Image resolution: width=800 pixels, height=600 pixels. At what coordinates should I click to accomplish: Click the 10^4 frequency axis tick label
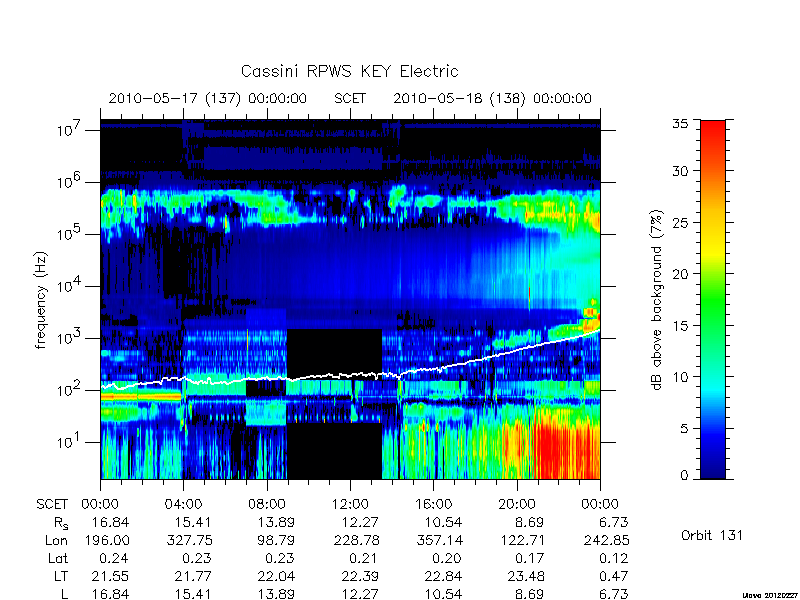pos(69,285)
